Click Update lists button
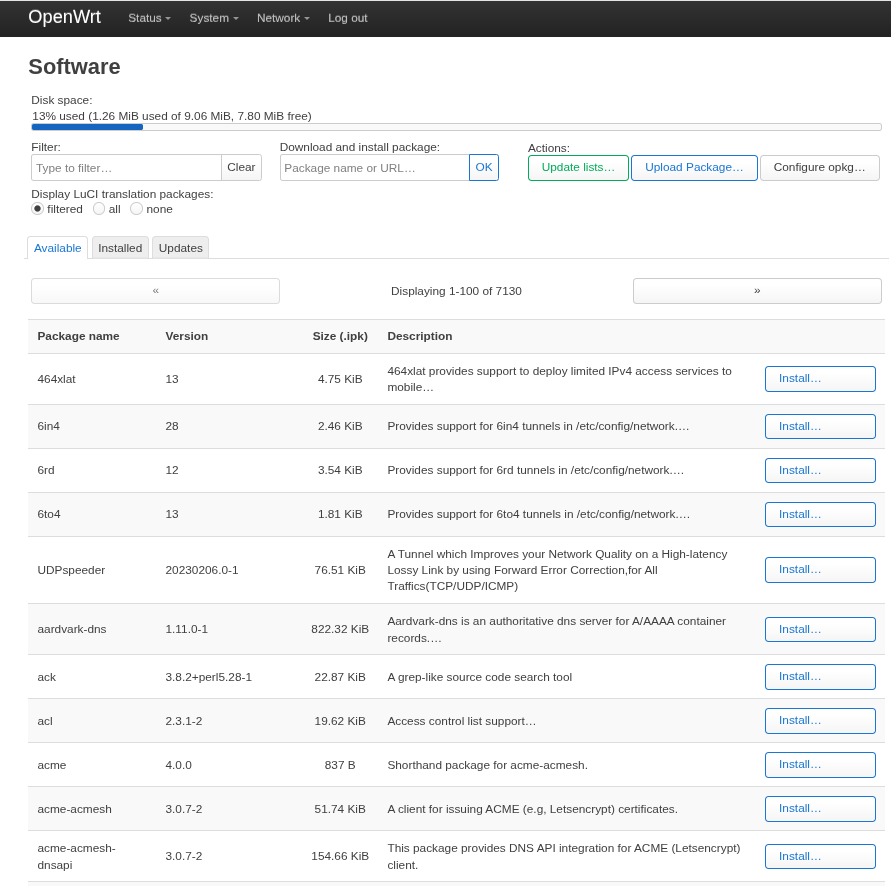The height and width of the screenshot is (886, 891). click(578, 168)
